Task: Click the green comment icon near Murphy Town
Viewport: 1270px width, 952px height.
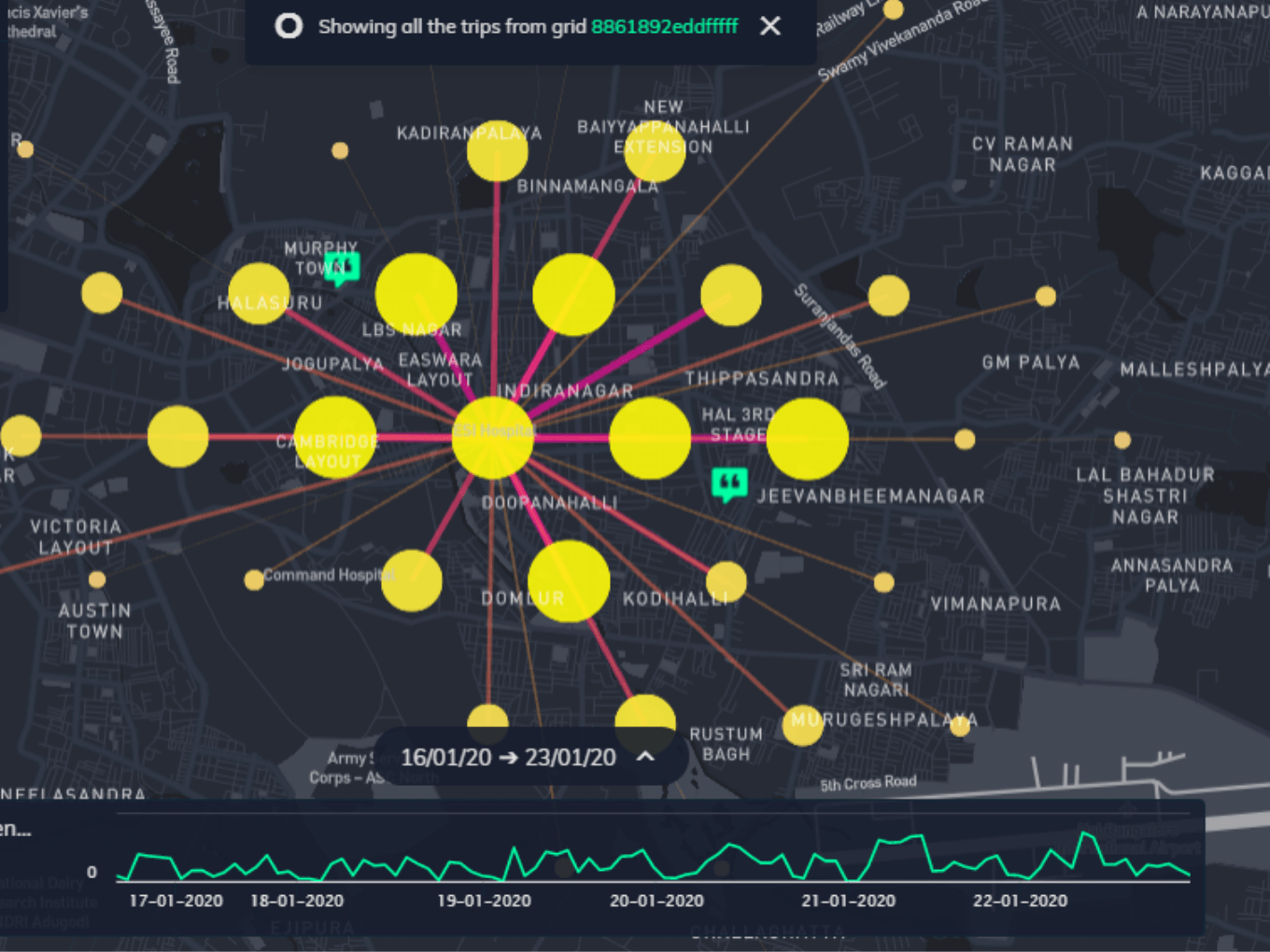Action: 341,269
